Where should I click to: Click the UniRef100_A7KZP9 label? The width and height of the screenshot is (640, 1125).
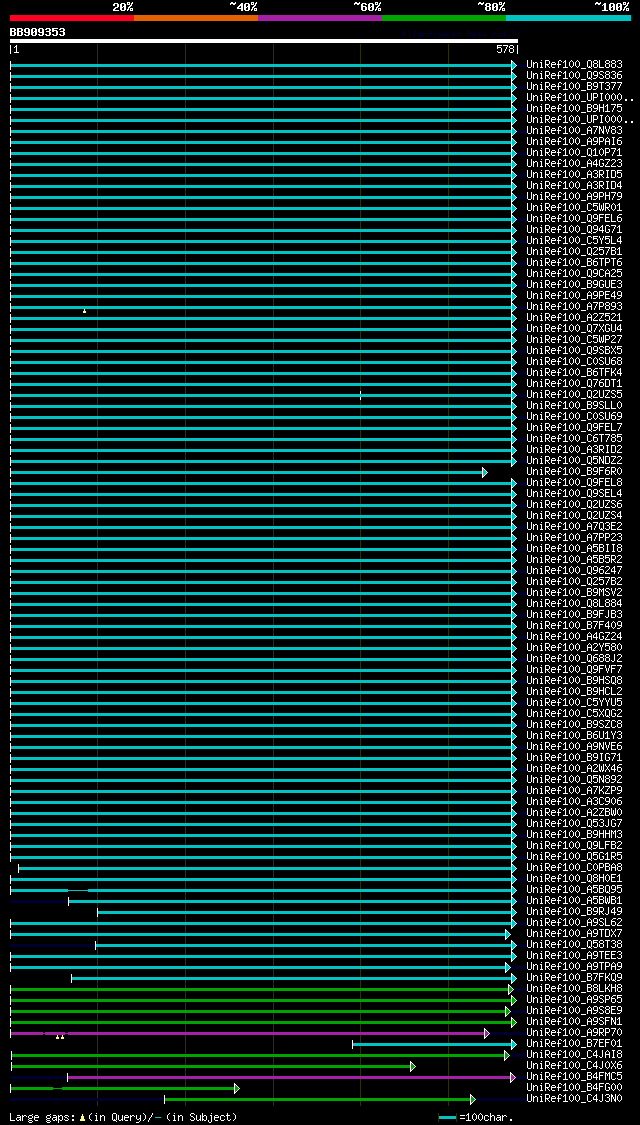[574, 791]
